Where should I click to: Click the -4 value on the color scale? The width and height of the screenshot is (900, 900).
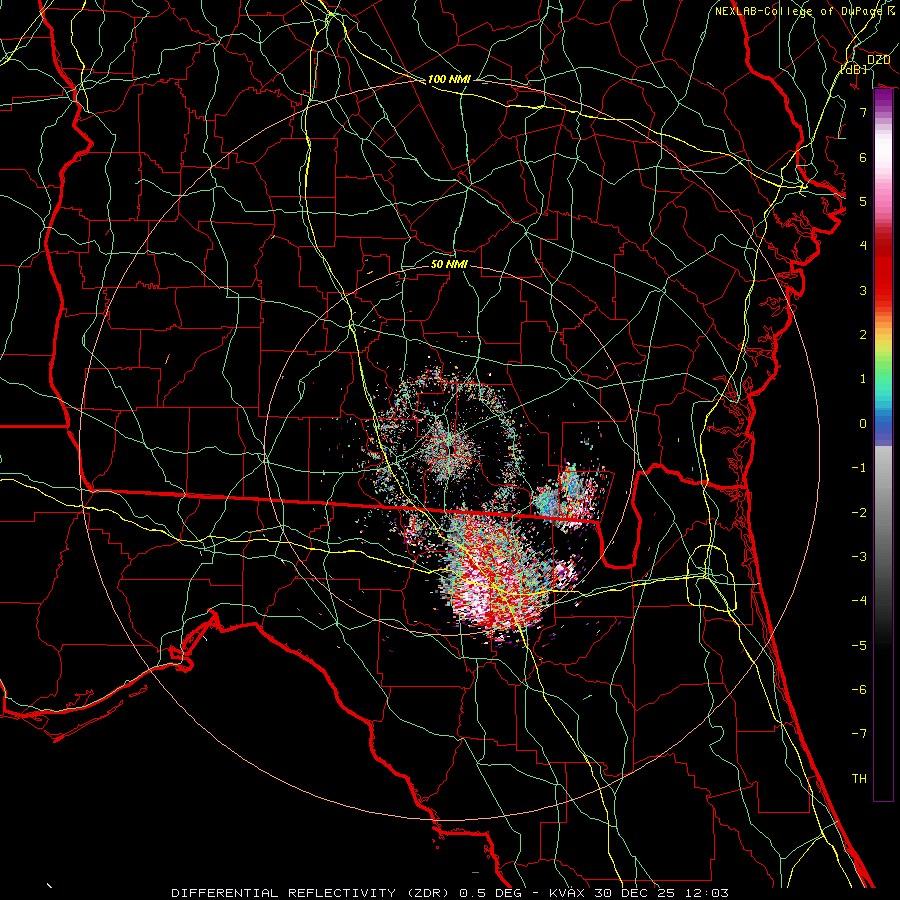pos(859,601)
